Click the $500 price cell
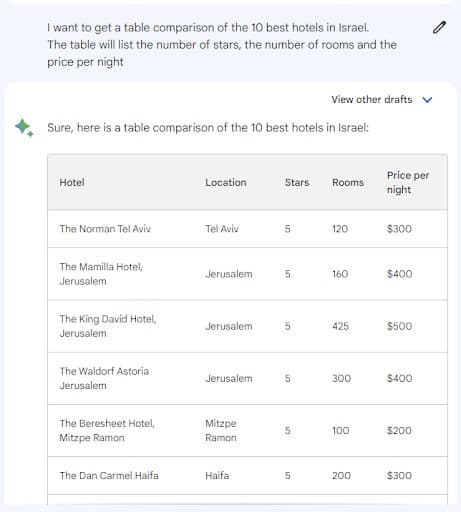This screenshot has width=461, height=512. [x=399, y=326]
